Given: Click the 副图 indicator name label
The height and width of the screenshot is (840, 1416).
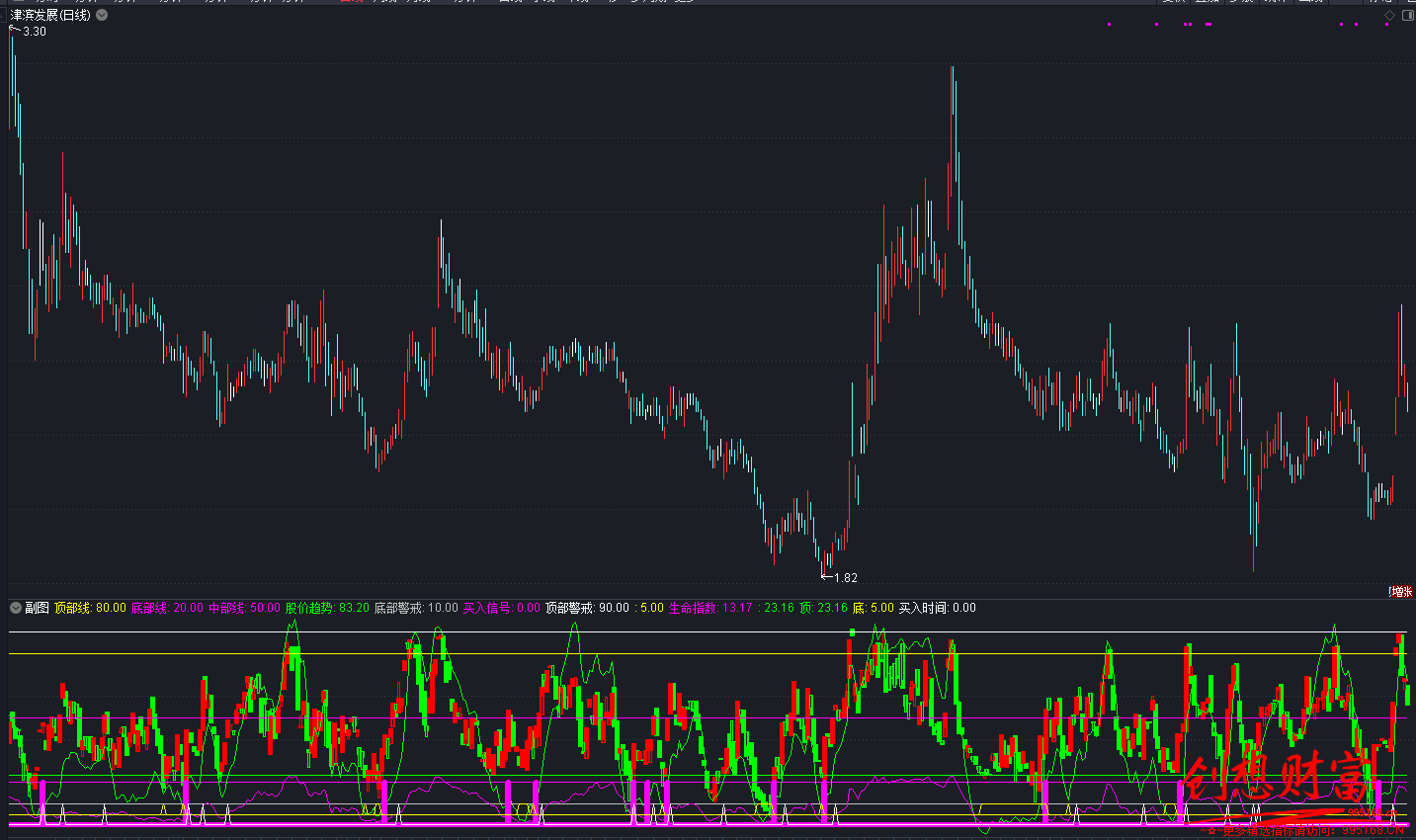Looking at the screenshot, I should click(x=37, y=608).
